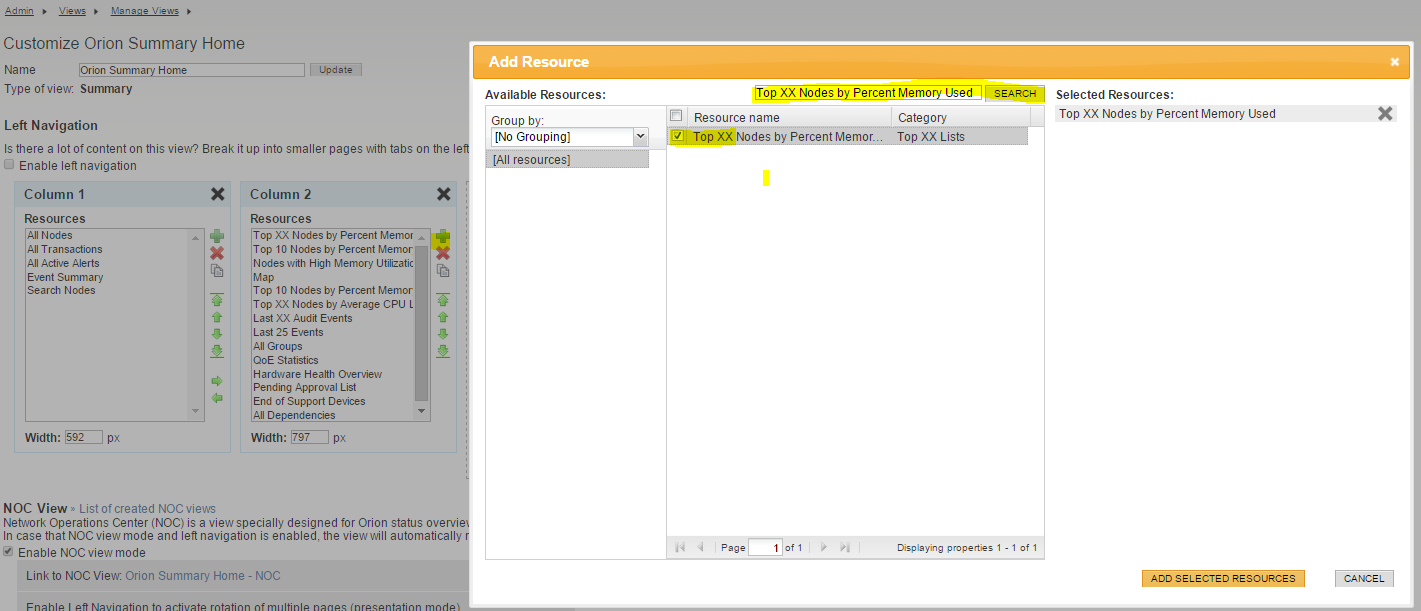Move Column 1 resource to bottom
Viewport: 1421px width, 611px height.
point(217,351)
